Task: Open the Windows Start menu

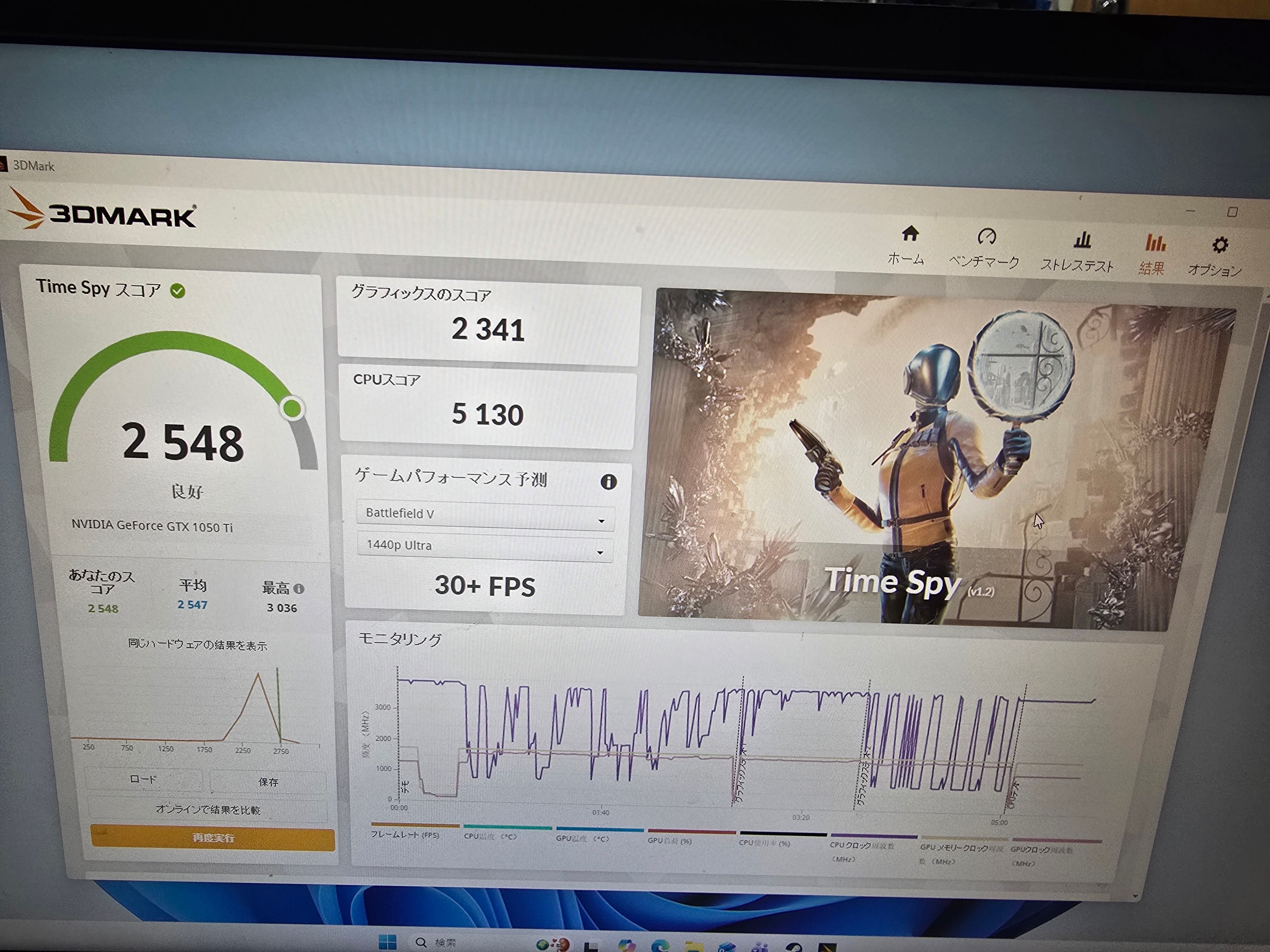Action: click(388, 942)
